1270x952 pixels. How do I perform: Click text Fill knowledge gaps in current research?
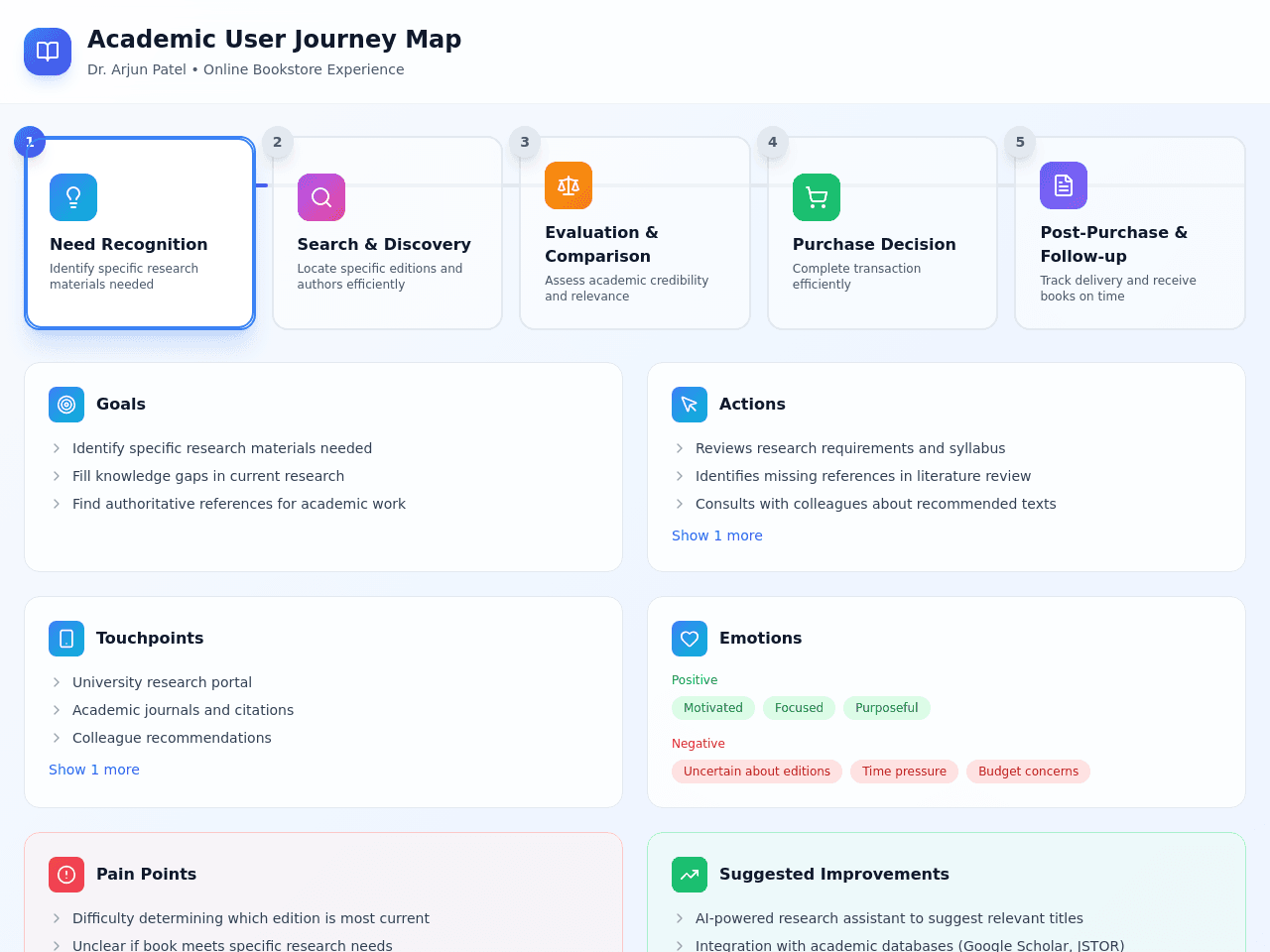pyautogui.click(x=208, y=476)
